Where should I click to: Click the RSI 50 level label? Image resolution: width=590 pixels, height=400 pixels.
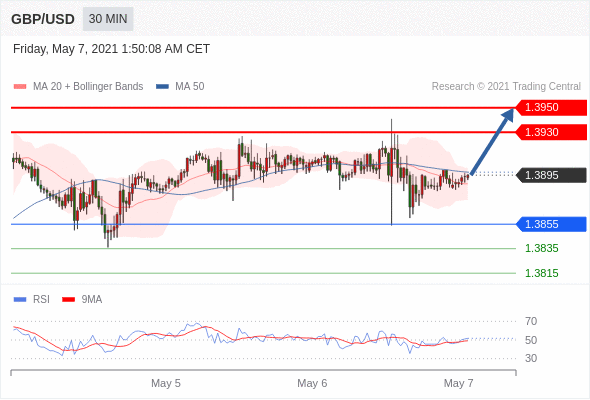(531, 340)
